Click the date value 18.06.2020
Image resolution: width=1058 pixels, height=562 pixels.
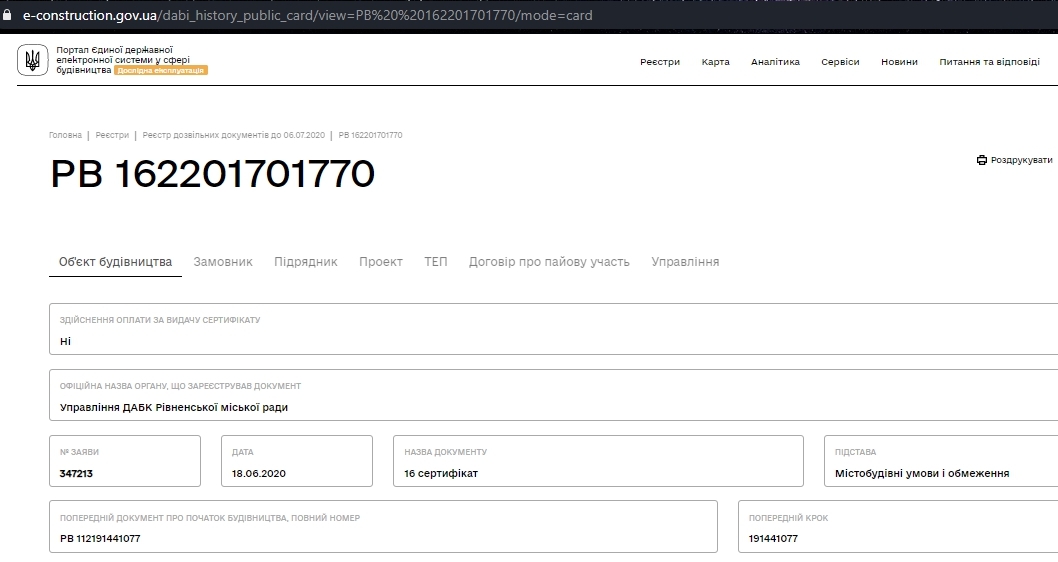click(x=259, y=474)
